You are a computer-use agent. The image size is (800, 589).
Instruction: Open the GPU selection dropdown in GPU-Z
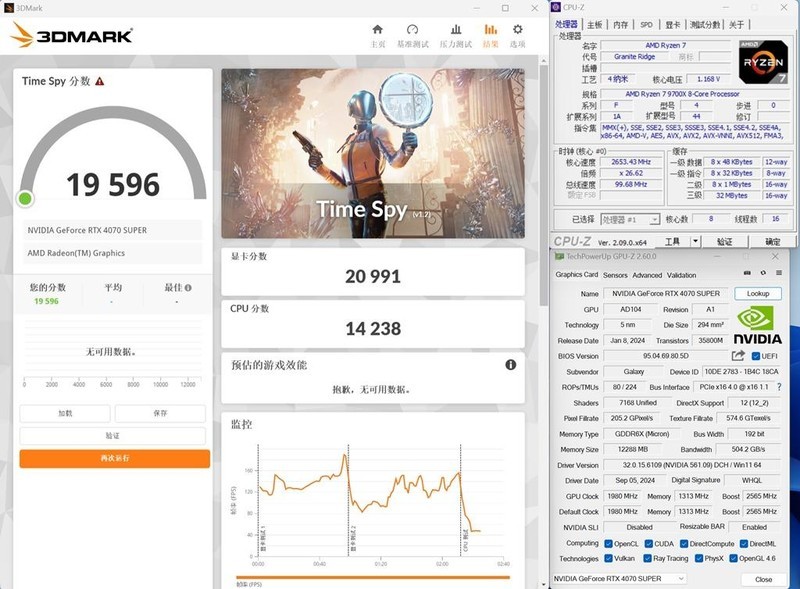(x=680, y=578)
